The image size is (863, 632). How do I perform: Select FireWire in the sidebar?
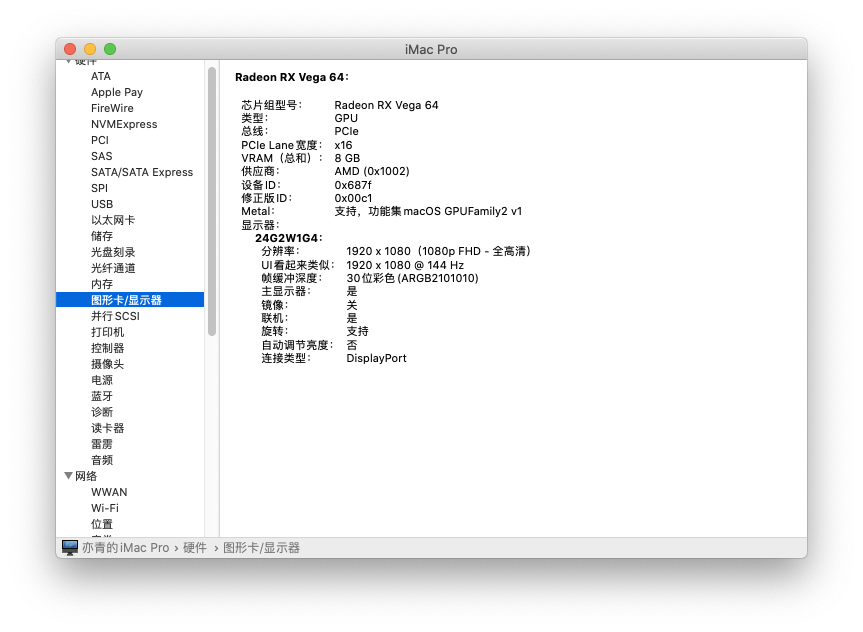112,108
